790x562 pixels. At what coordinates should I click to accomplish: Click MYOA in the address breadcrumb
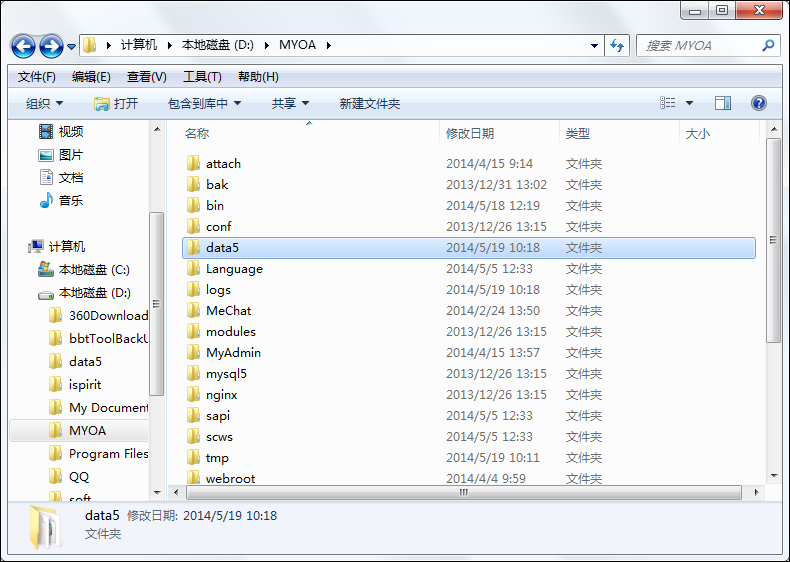(297, 45)
